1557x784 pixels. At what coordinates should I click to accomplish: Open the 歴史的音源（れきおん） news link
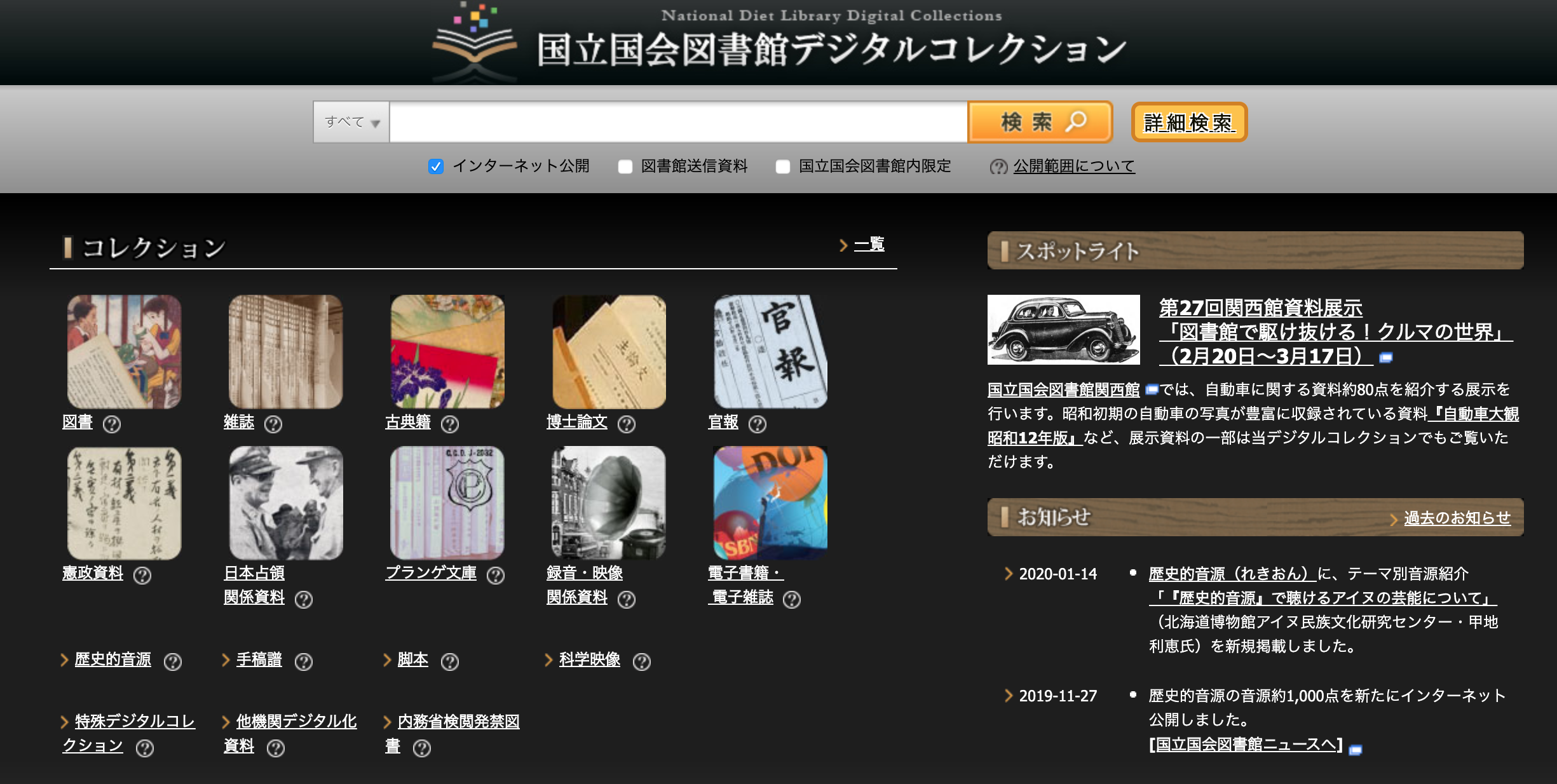1233,574
